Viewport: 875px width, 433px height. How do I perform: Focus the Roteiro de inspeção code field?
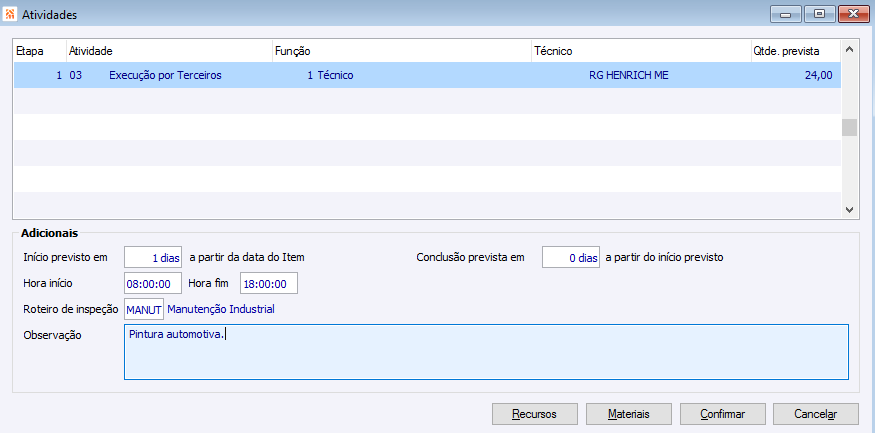point(144,309)
